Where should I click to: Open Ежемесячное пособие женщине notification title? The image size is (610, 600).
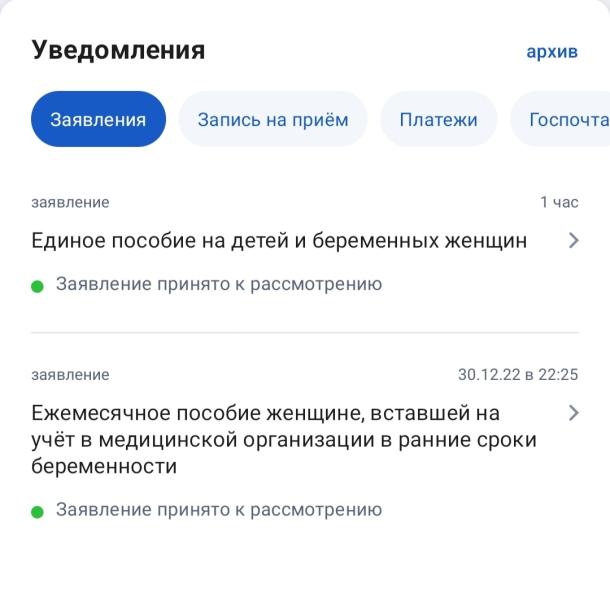coord(265,413)
